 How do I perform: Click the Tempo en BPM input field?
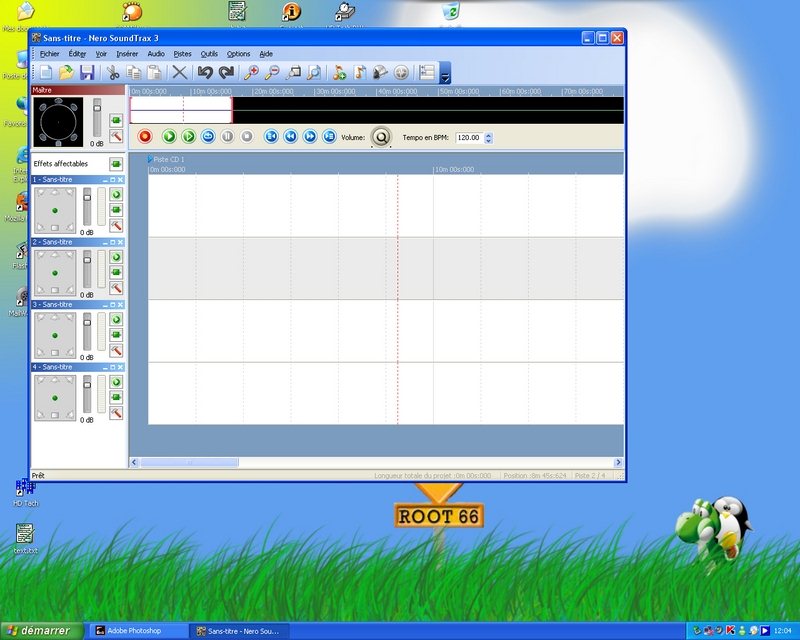point(469,137)
